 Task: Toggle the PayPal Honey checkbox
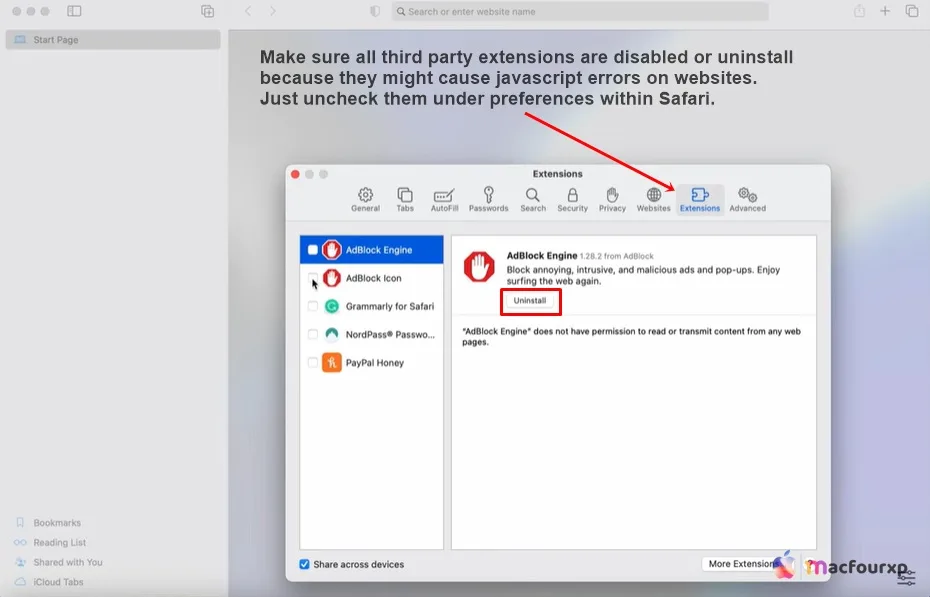point(313,362)
